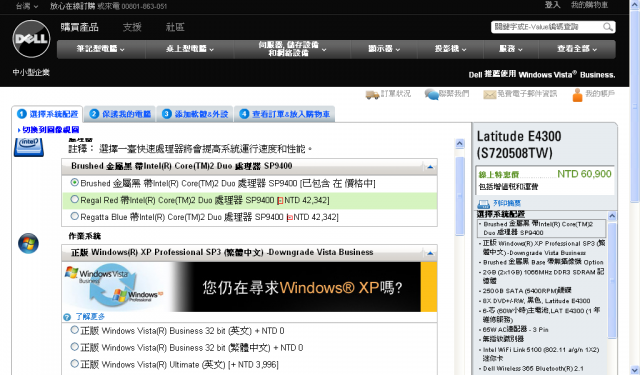Click Intel WiFi Link 5100 summary line

tap(541, 353)
